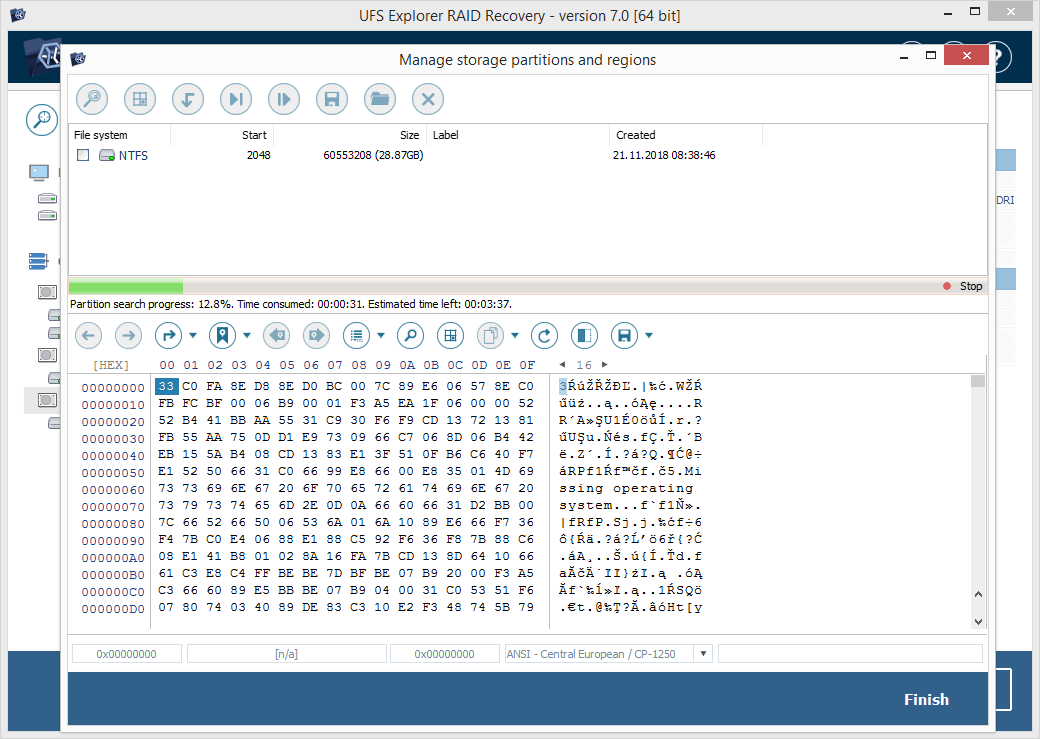Click the [HEX] mode label
This screenshot has height=739, width=1040.
point(111,366)
